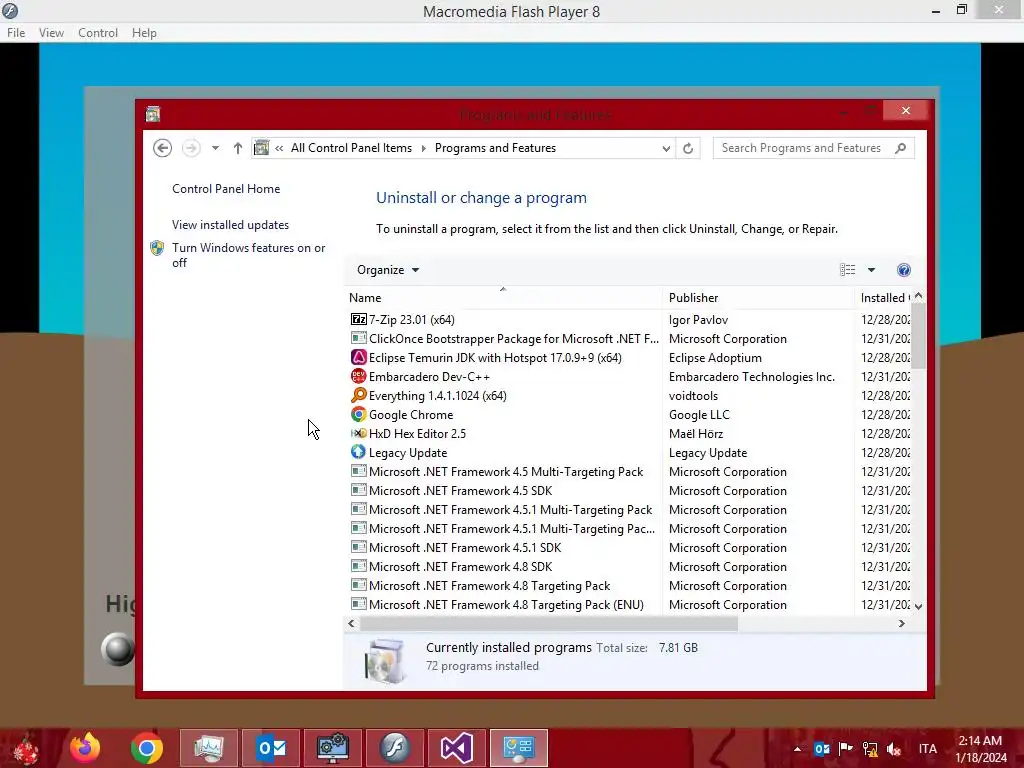Image resolution: width=1024 pixels, height=768 pixels.
Task: Select the Legacy Update program icon
Action: [359, 452]
